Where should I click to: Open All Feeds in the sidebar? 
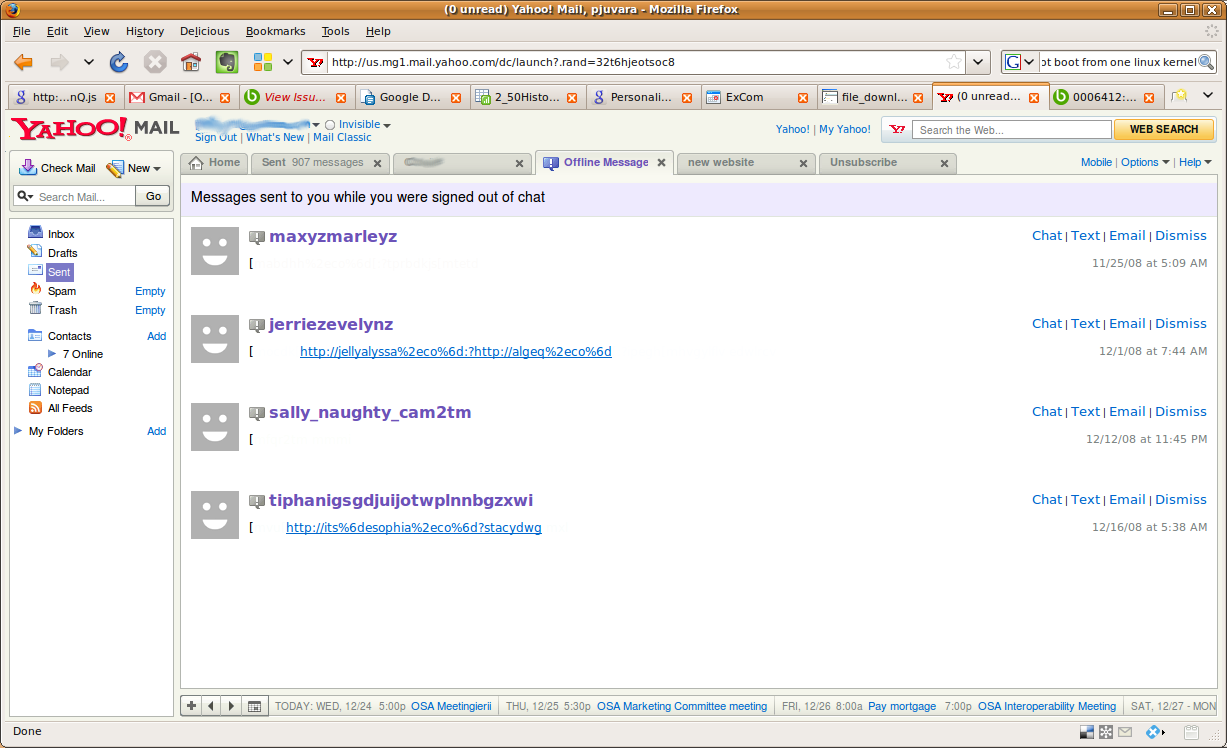click(x=69, y=408)
